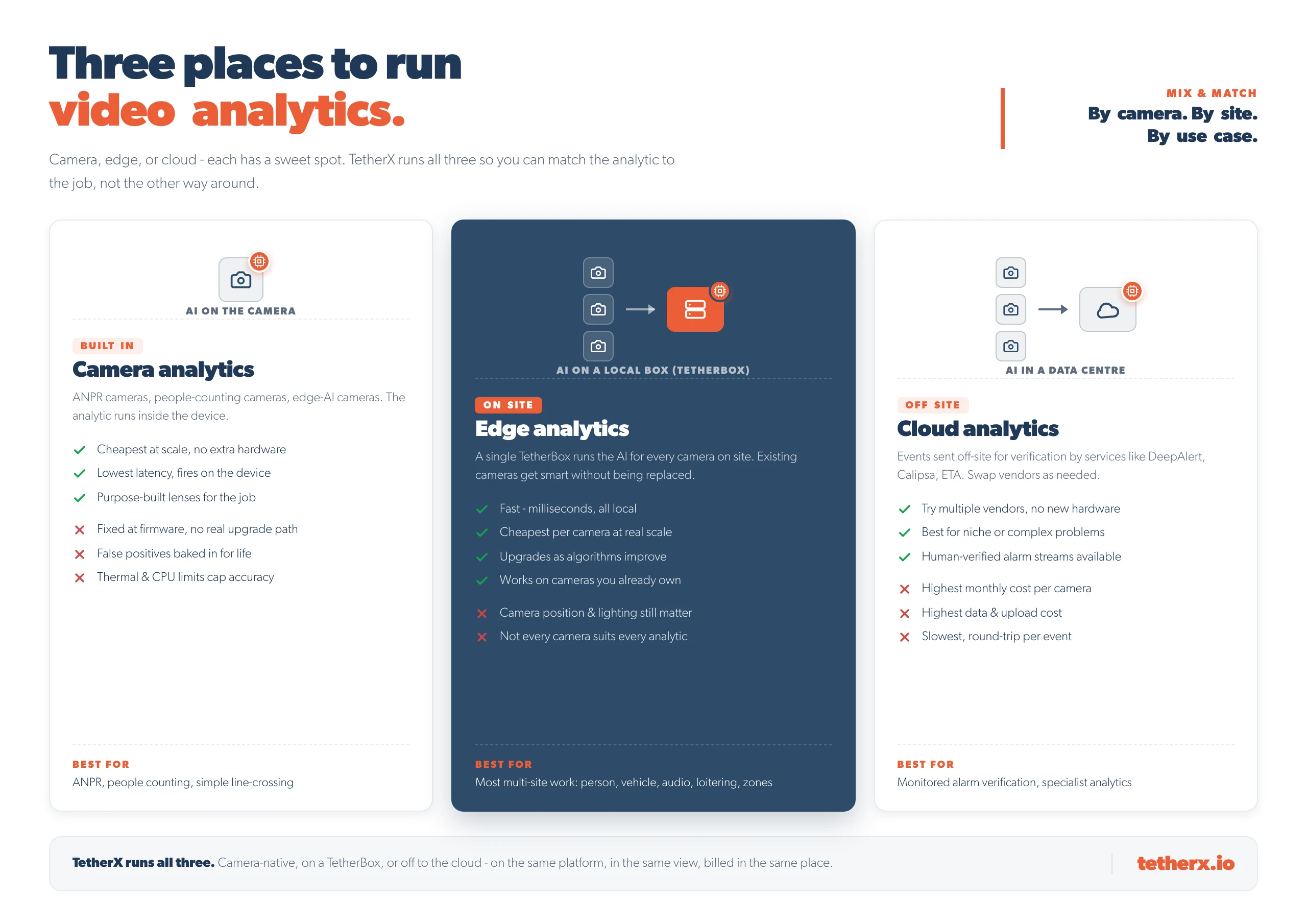
Task: Click the red X beside Slowest, round-trip
Action: (905, 637)
